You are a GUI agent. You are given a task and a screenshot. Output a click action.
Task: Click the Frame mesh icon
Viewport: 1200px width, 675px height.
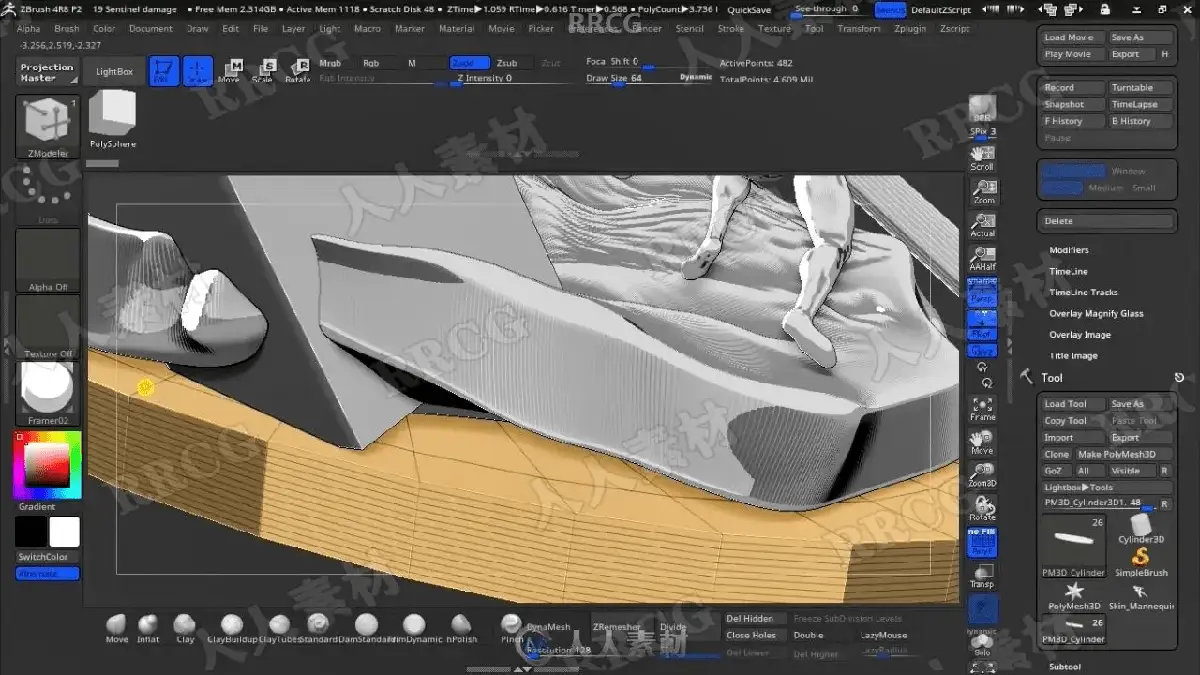tap(982, 407)
